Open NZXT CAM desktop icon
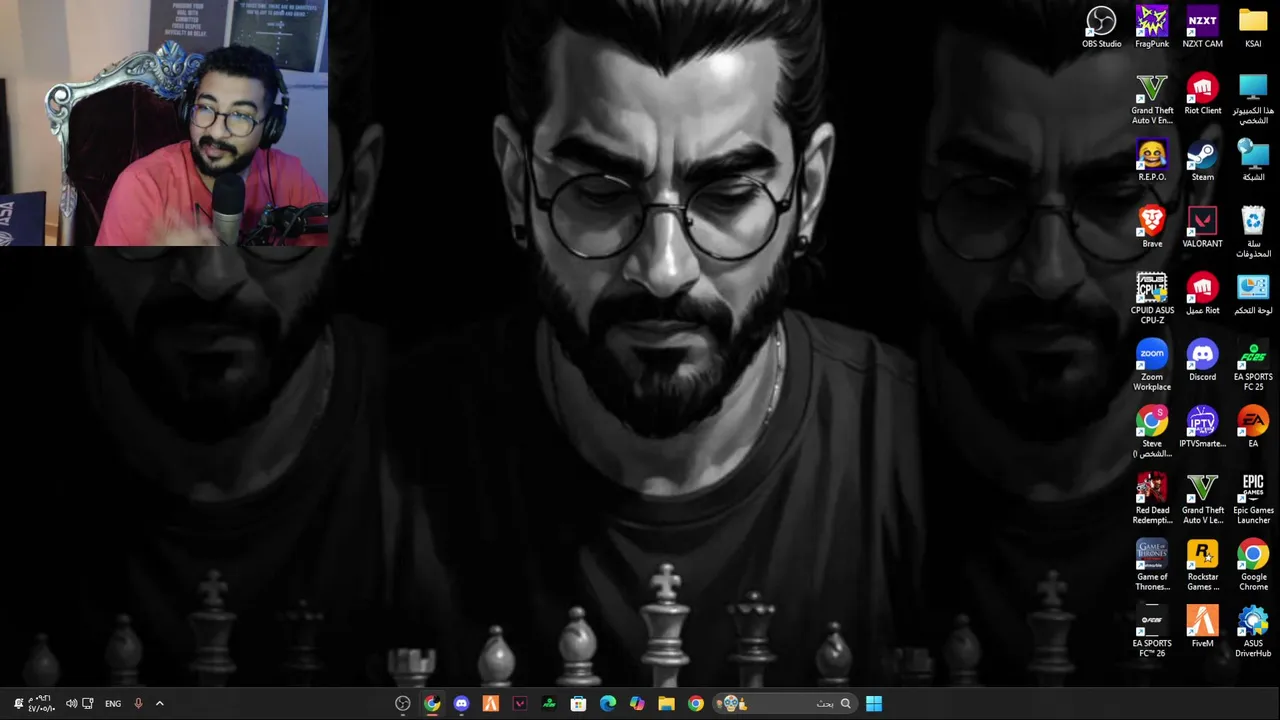This screenshot has height=720, width=1280. 1202,27
